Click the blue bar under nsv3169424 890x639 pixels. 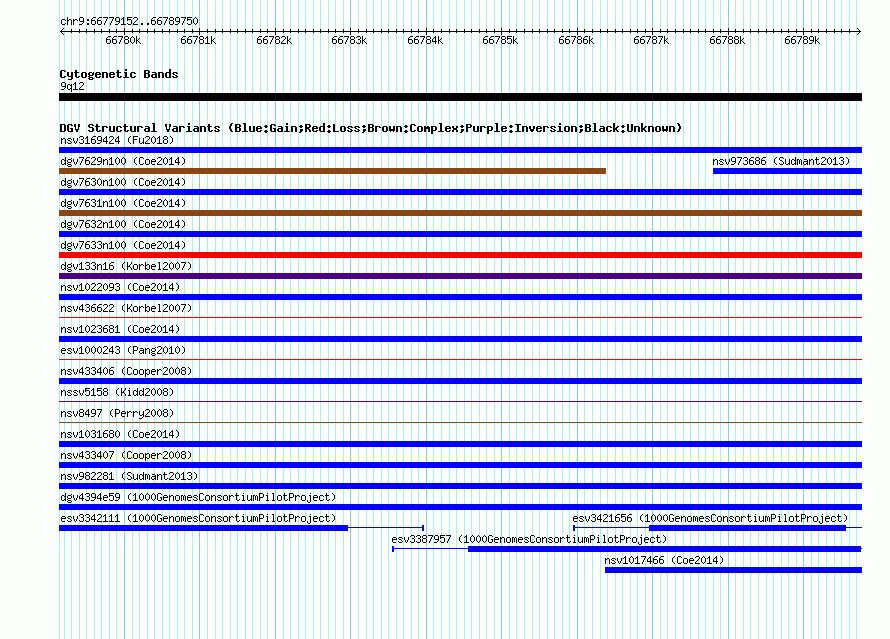click(460, 150)
